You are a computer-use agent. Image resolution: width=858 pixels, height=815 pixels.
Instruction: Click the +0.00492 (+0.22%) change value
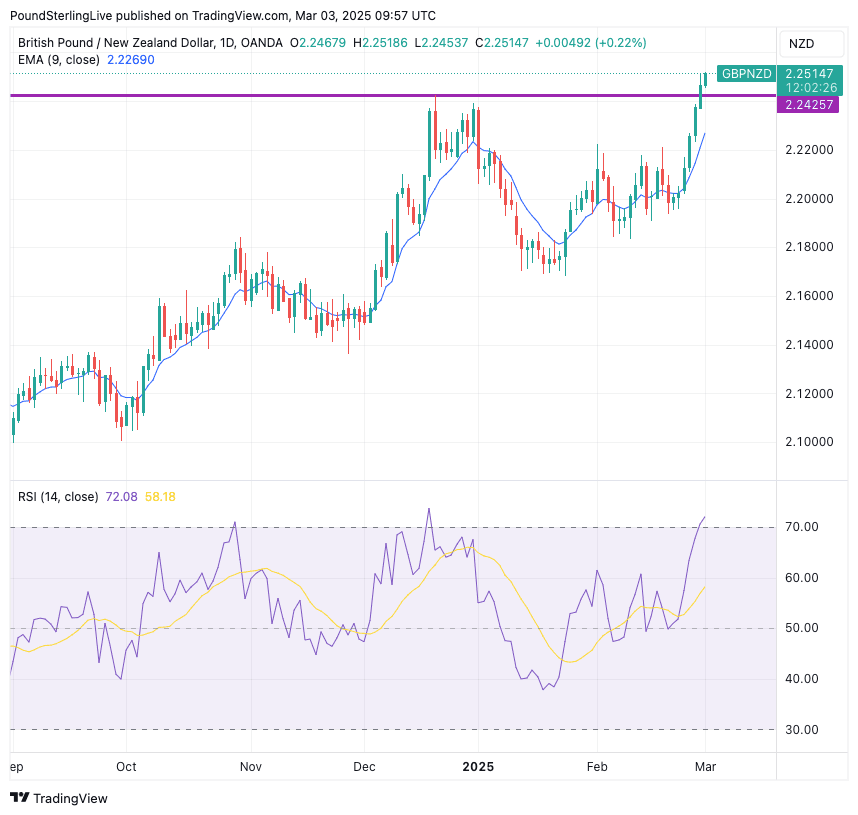pyautogui.click(x=591, y=43)
